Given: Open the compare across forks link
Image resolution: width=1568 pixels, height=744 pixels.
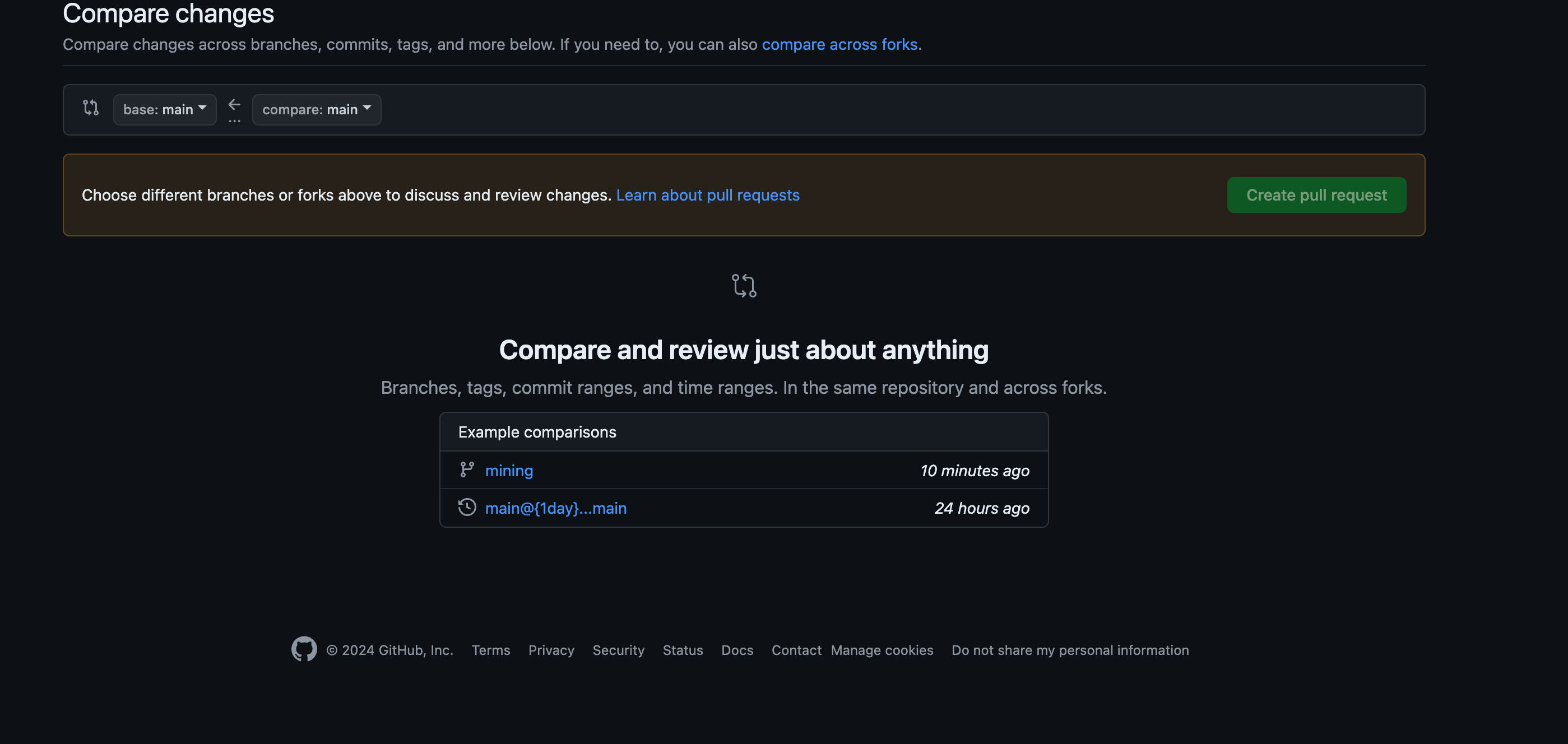Looking at the screenshot, I should (839, 44).
